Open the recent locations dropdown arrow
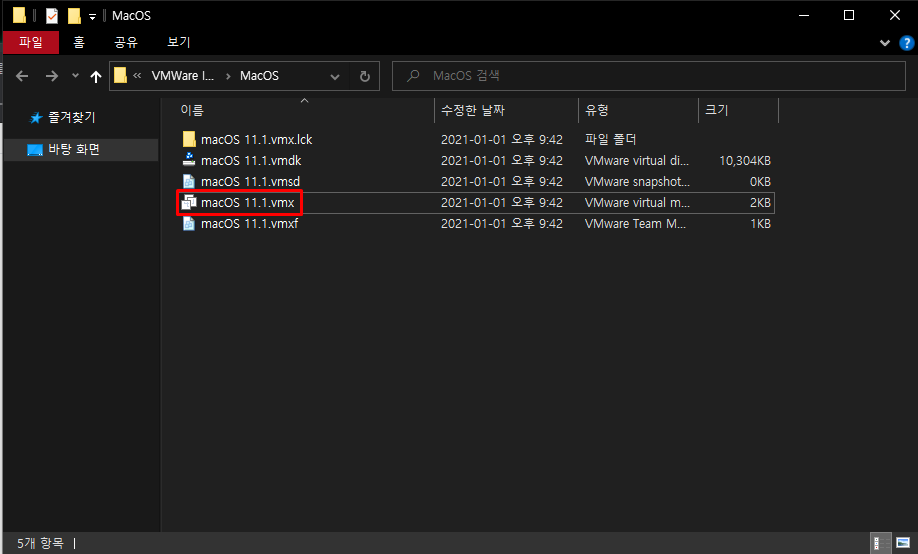This screenshot has width=918, height=554. click(75, 76)
